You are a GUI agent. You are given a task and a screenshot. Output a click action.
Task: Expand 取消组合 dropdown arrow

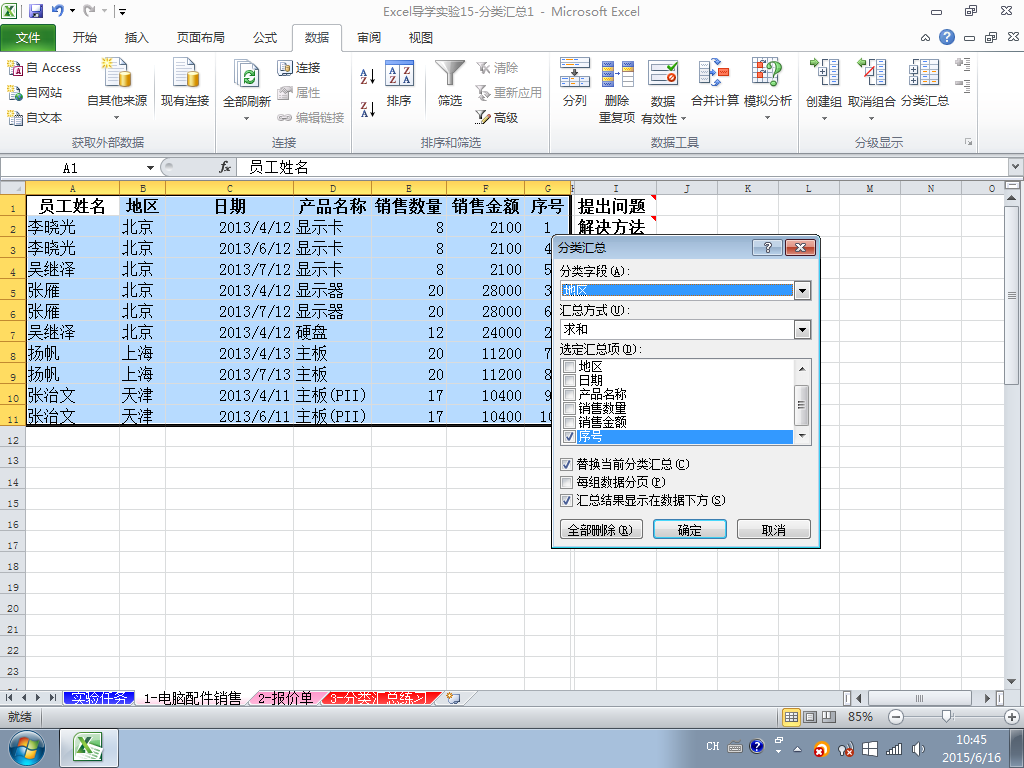click(x=871, y=119)
